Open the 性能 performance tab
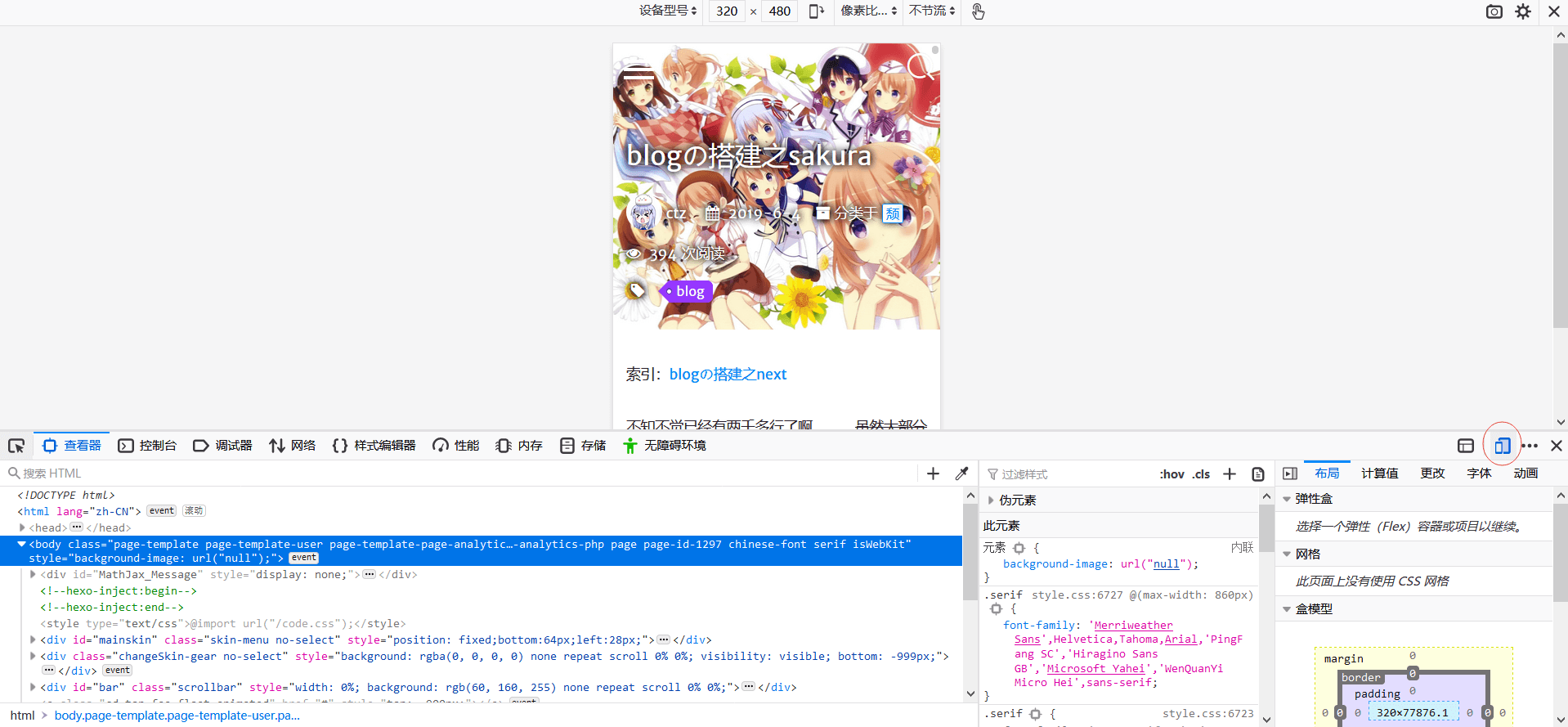 click(x=455, y=446)
